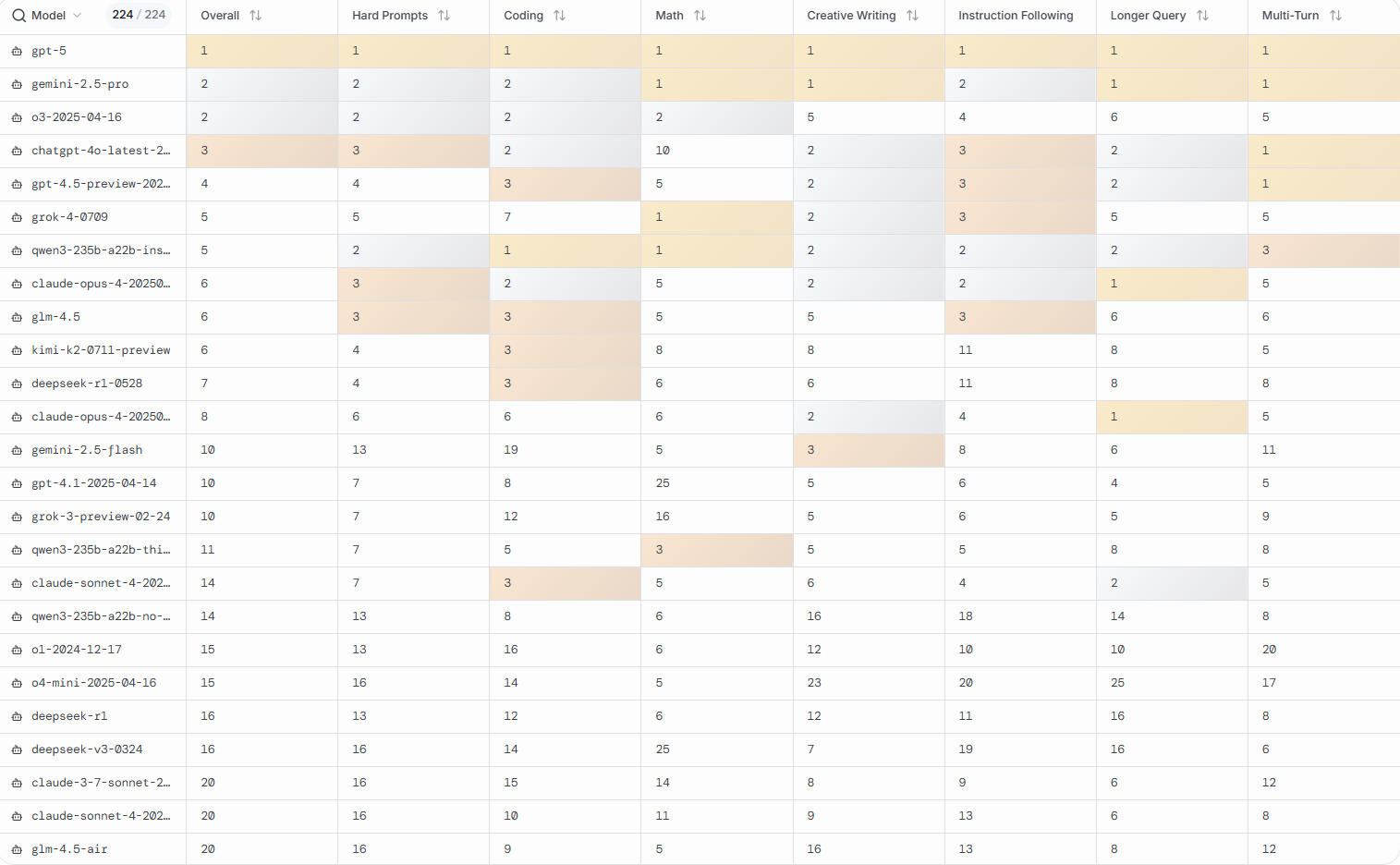The image size is (1400, 865).
Task: Click the bot icon next to grok-4-0709
Action: click(x=17, y=218)
